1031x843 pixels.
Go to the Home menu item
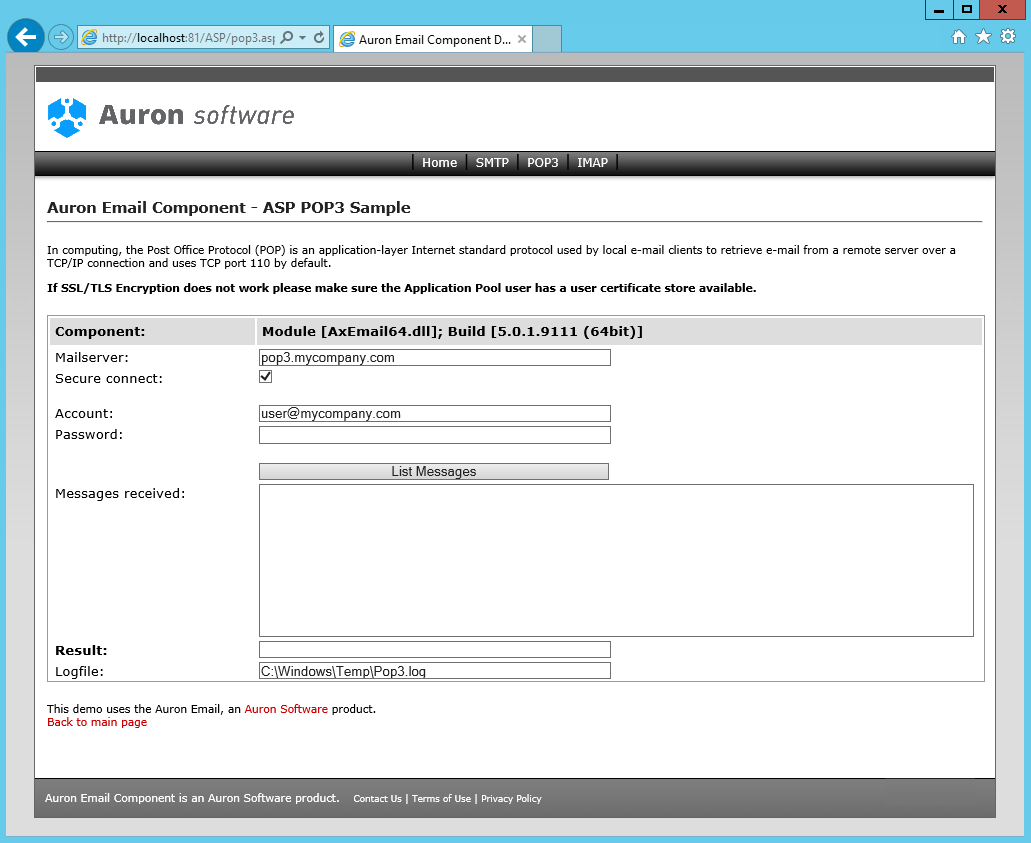tap(439, 163)
